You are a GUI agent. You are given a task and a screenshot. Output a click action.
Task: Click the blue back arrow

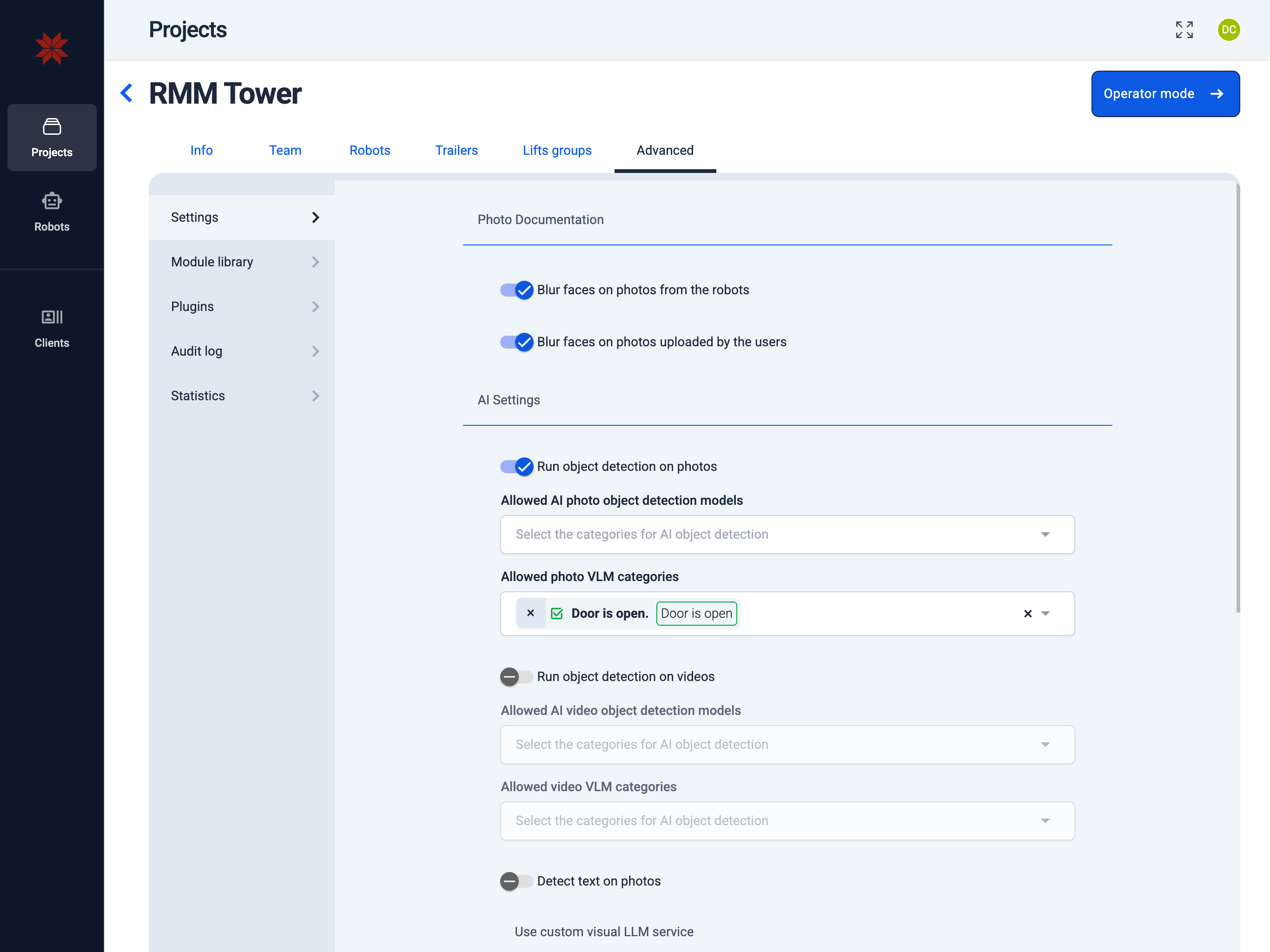click(x=126, y=93)
